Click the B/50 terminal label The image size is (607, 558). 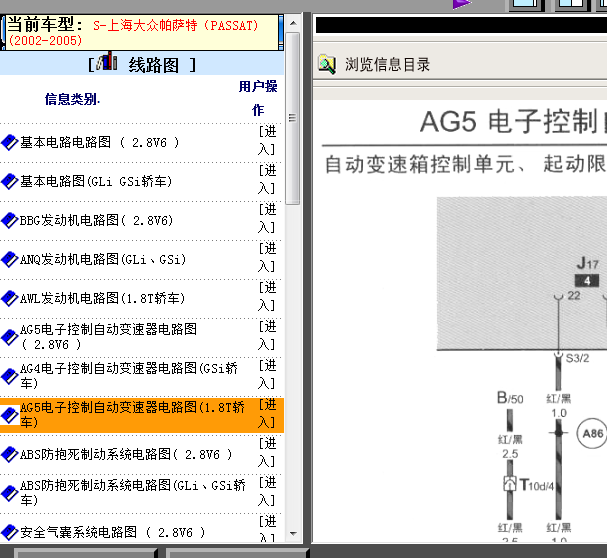click(510, 398)
